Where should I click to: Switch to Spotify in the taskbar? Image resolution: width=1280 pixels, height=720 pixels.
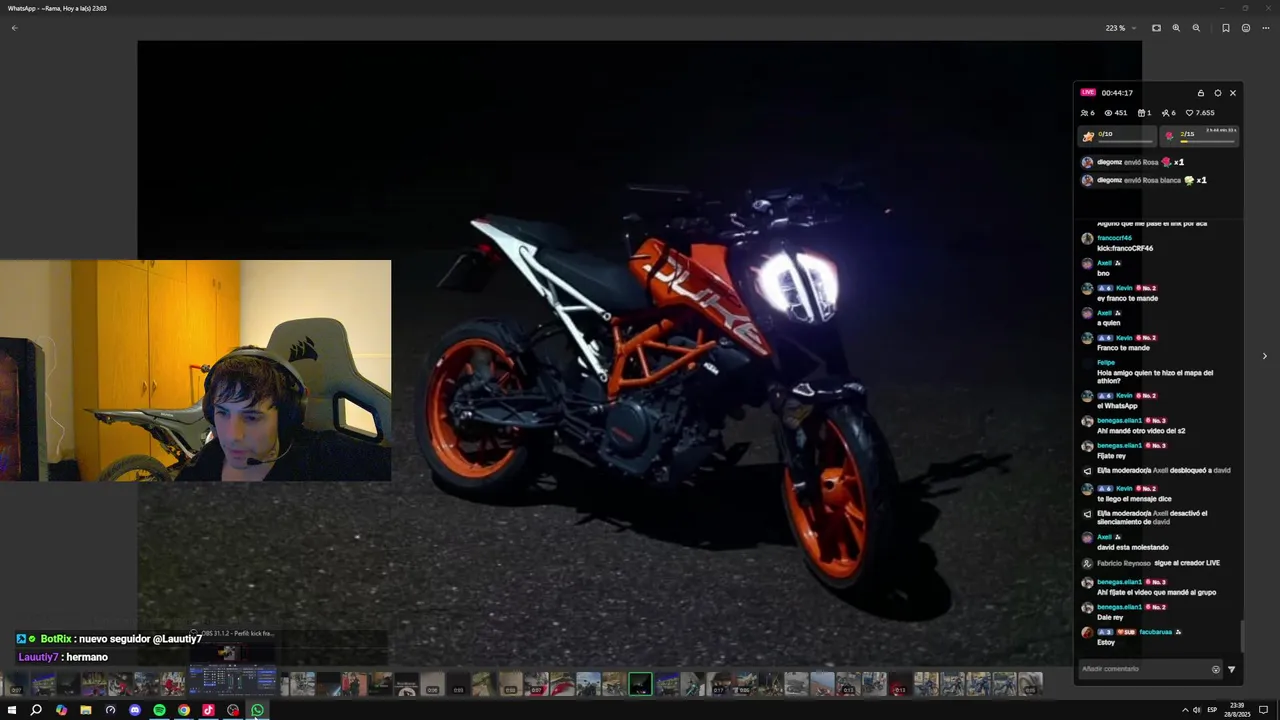tap(159, 710)
